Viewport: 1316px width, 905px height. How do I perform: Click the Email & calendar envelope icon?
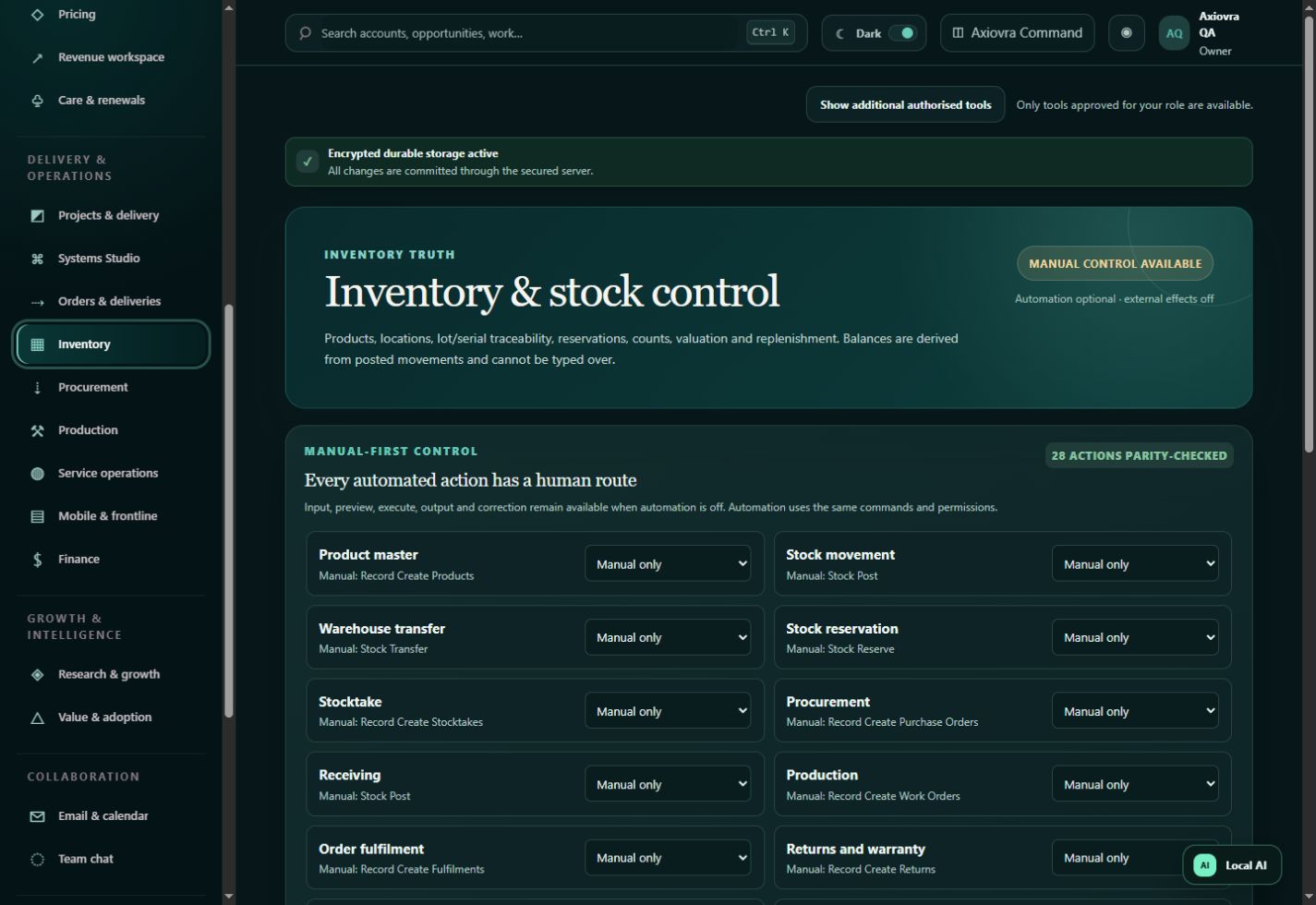[x=37, y=816]
